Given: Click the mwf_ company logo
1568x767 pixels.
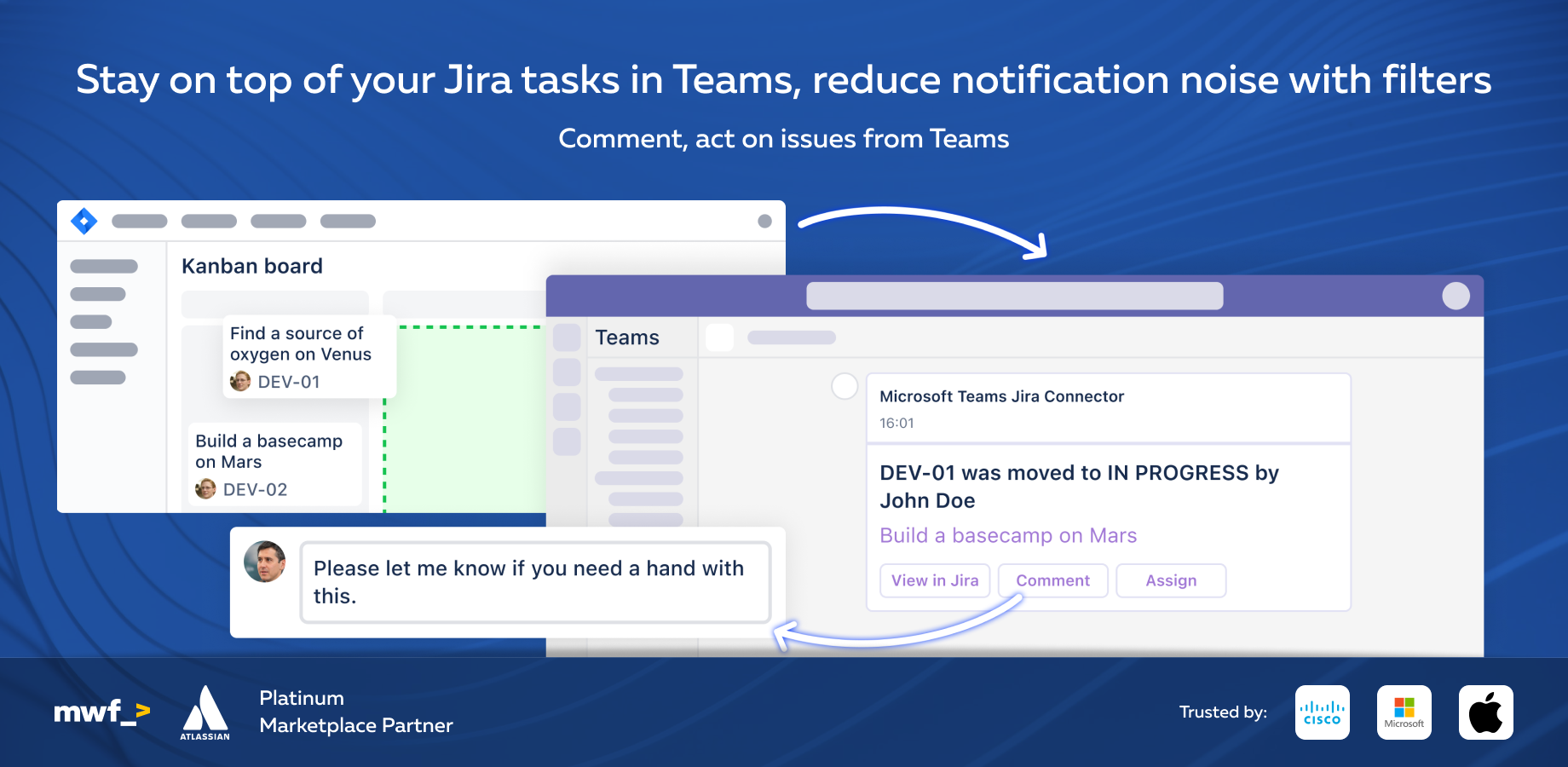Looking at the screenshot, I should click(102, 712).
